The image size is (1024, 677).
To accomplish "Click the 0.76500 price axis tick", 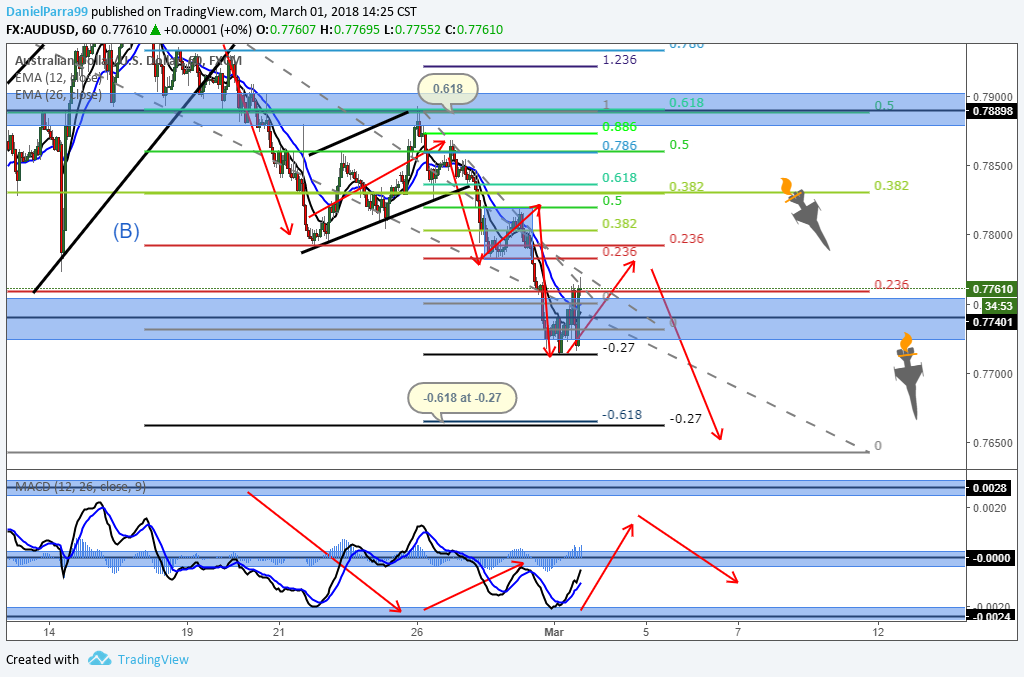I will click(x=993, y=443).
